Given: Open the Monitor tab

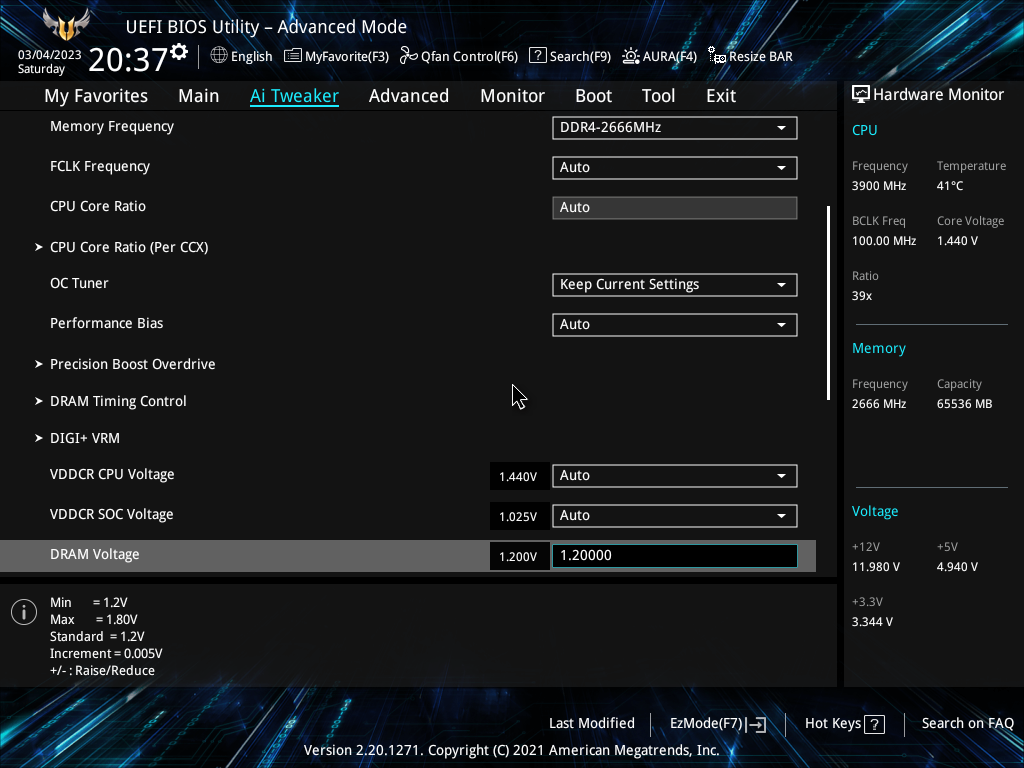Looking at the screenshot, I should [x=512, y=96].
